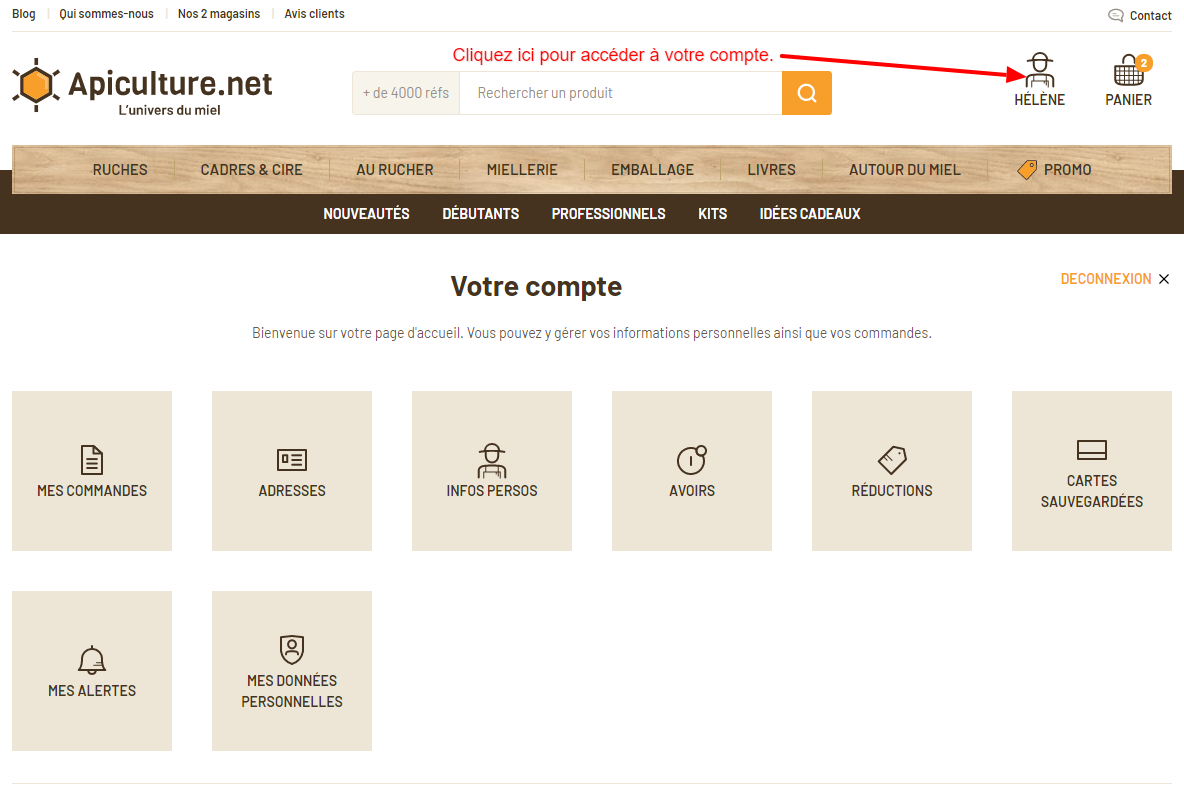Screen dimensions: 1184x805
Task: Go to the Promo menu section
Action: [x=1055, y=170]
